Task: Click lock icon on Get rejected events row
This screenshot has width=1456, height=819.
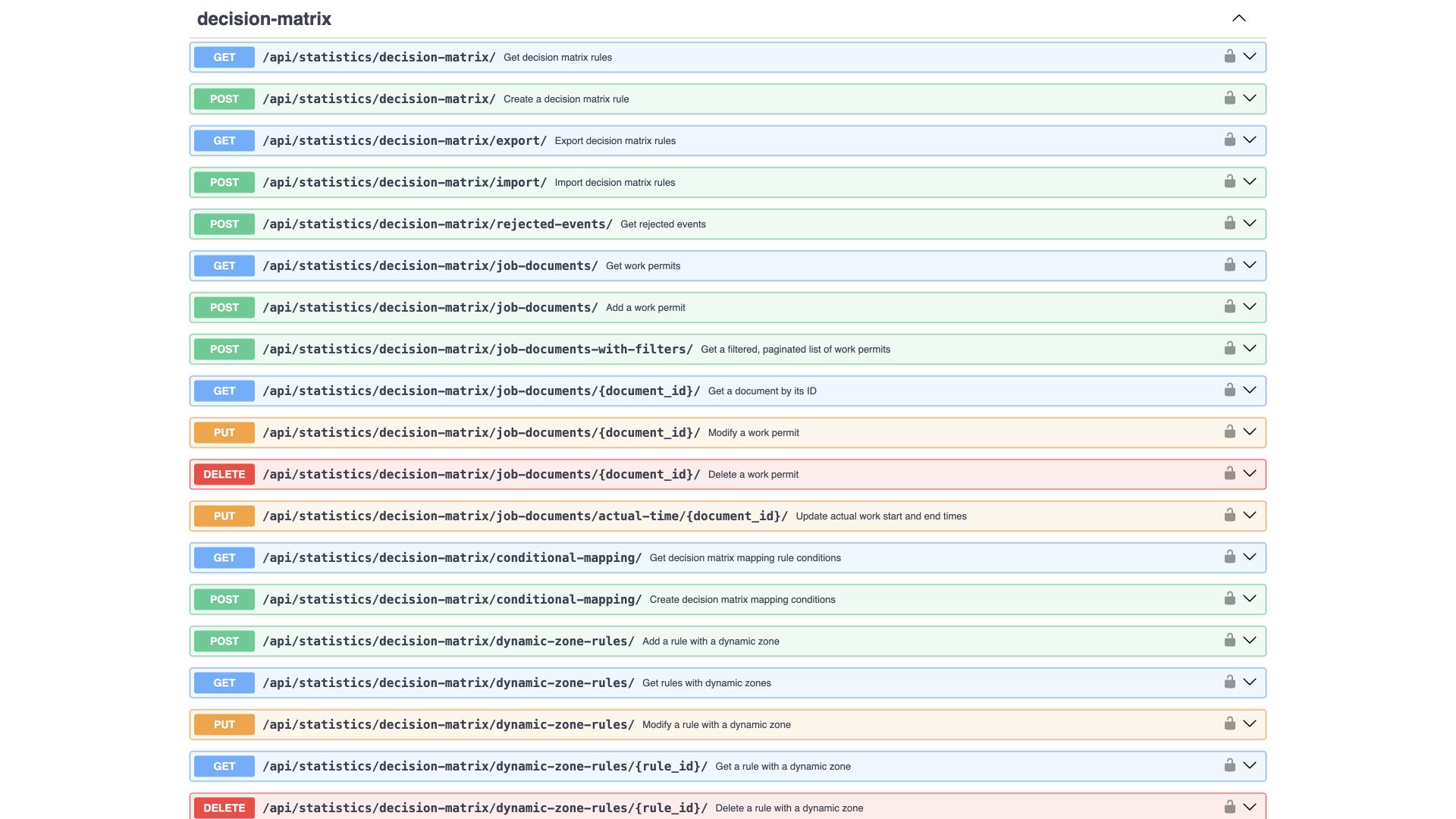Action: 1229,223
